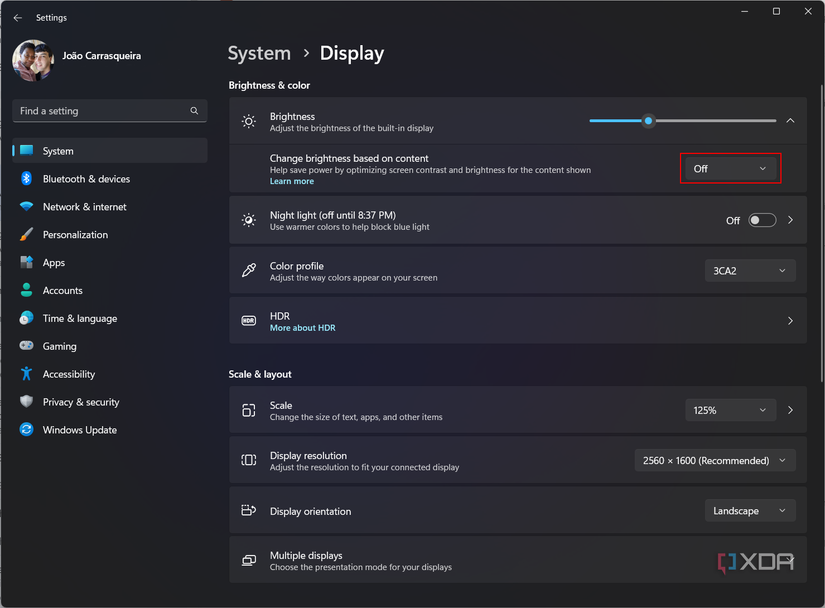This screenshot has height=608, width=825.
Task: Open Windows Update via its sidebar icon
Action: (26, 430)
